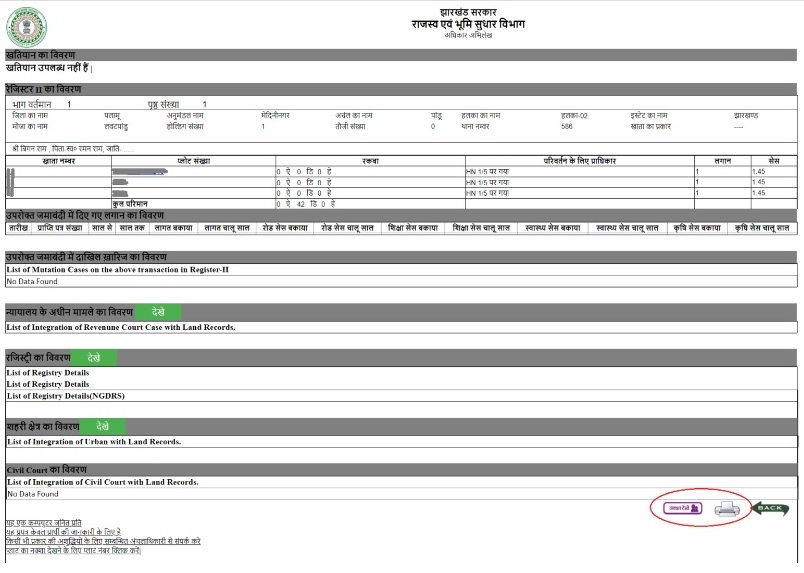The height and width of the screenshot is (573, 804).
Task: Click 'पृष्ठ संख्या' label
Action: pos(163,104)
